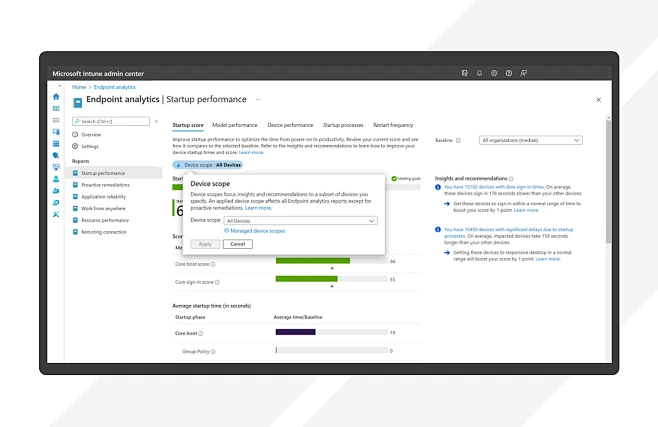The image size is (658, 427).
Task: Open the devices with slow sign-in times link
Action: click(494, 187)
